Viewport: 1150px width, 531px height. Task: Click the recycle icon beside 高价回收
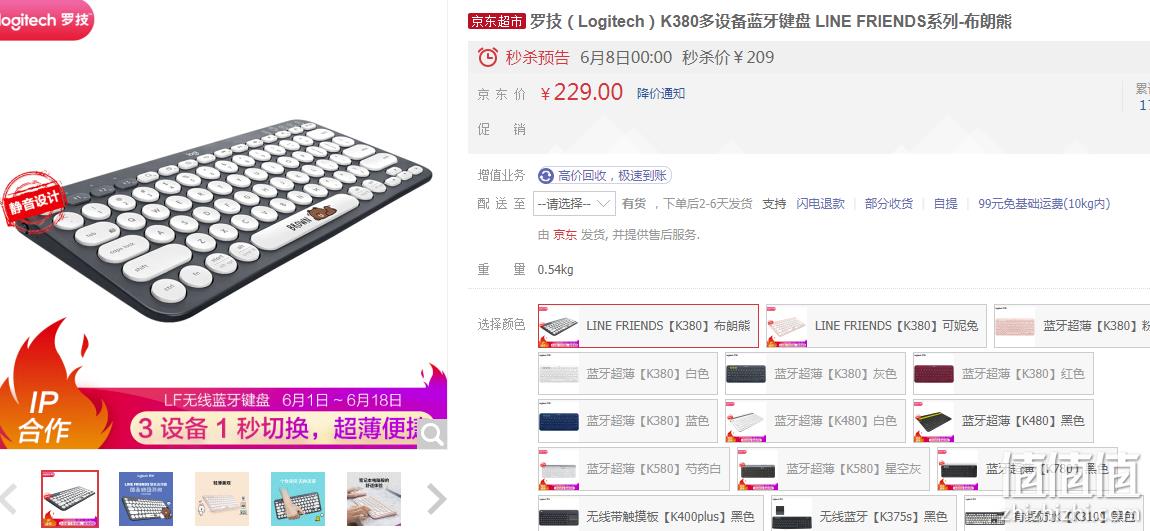(x=546, y=175)
